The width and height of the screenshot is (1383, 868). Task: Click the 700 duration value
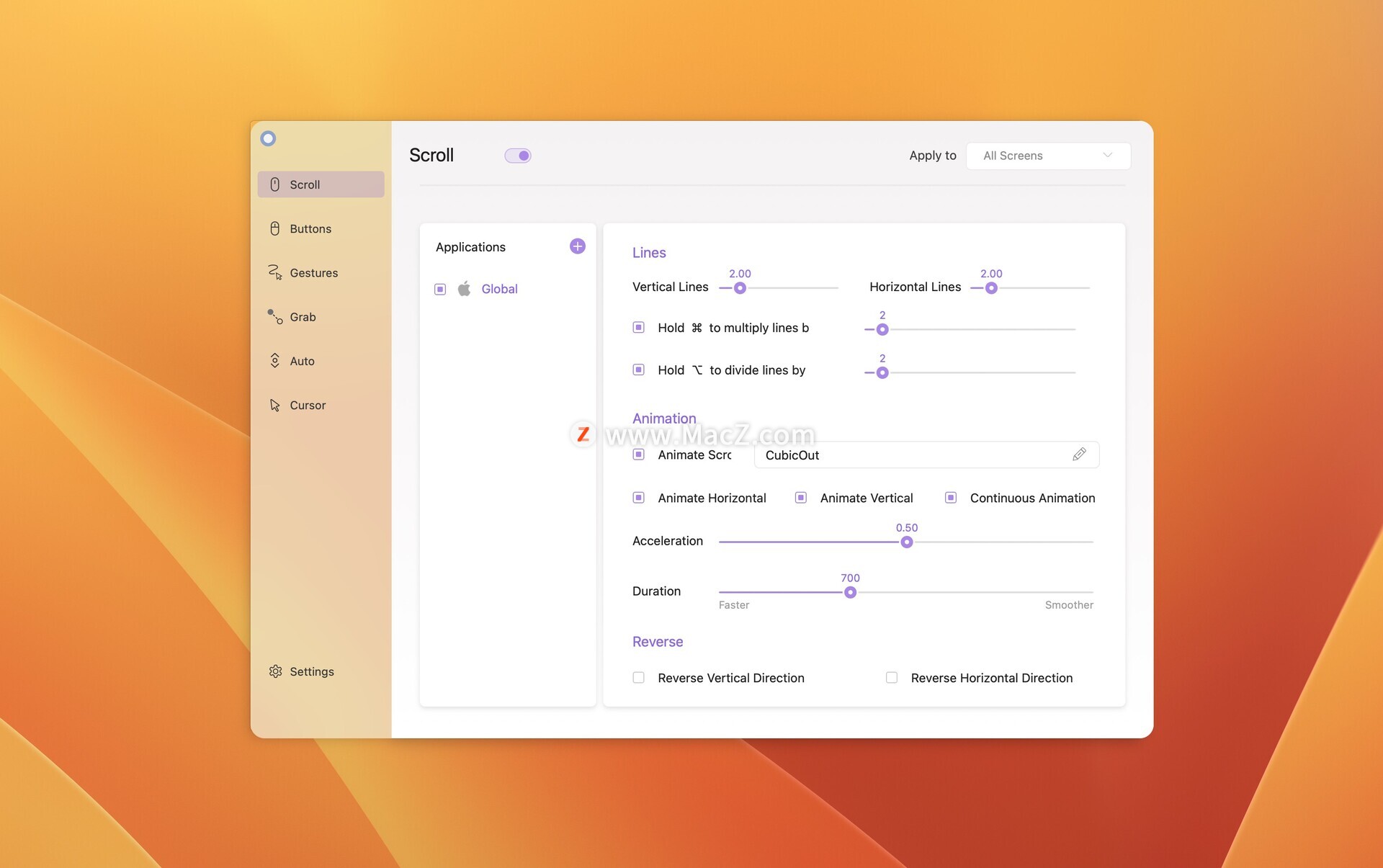tap(851, 578)
